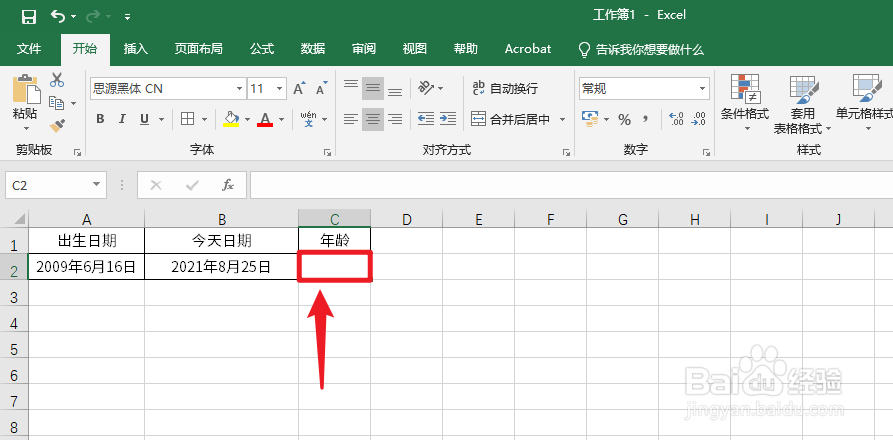Apply Percent Style icon
The width and height of the screenshot is (893, 440).
tap(625, 120)
